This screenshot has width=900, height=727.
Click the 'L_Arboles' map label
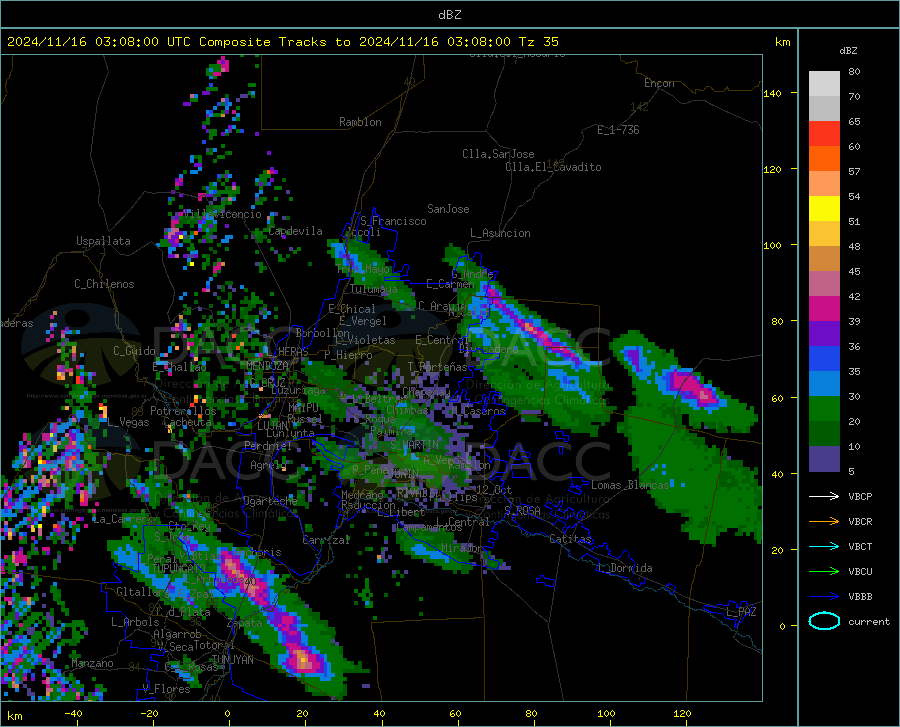(135, 622)
